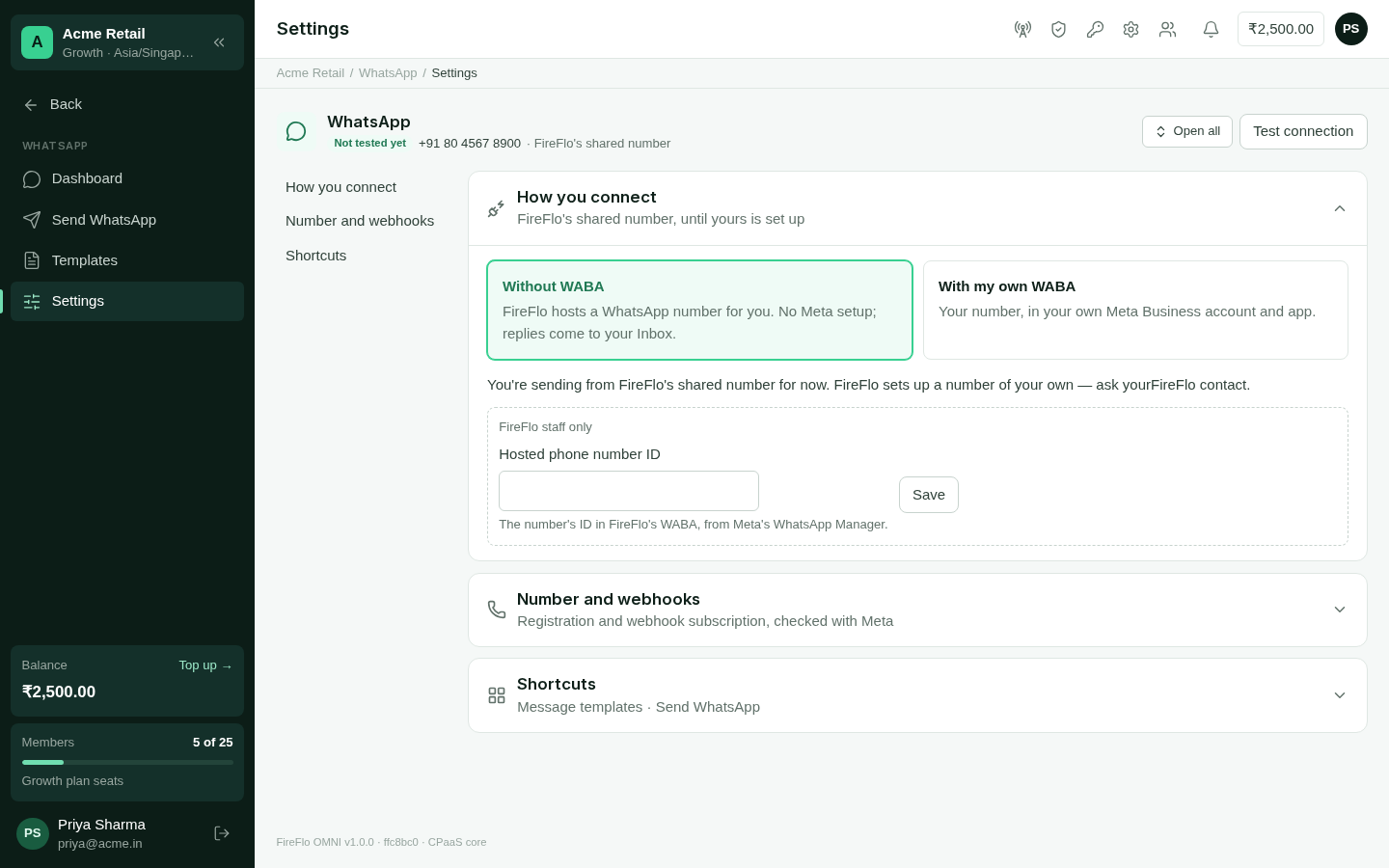This screenshot has height=868, width=1389.
Task: Click the Acme Retail green A logo
Action: [x=37, y=42]
